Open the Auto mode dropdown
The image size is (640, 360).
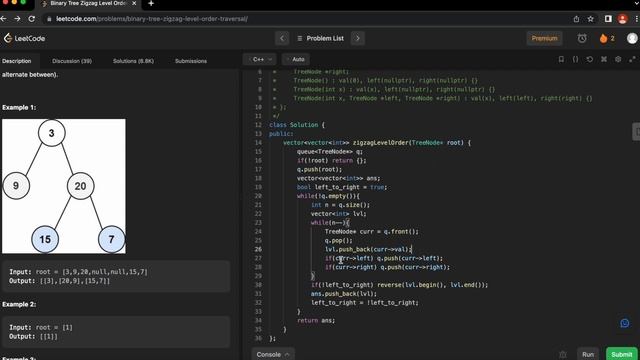296,59
